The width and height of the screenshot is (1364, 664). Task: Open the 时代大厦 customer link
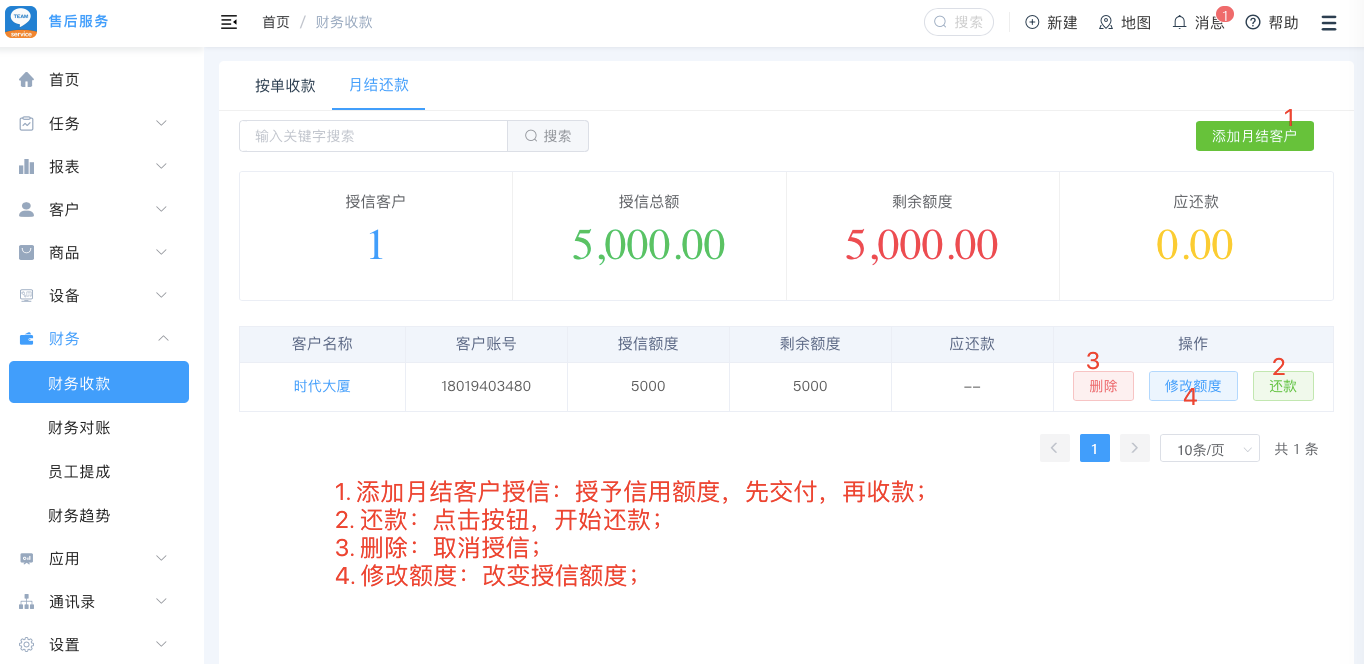coord(322,386)
